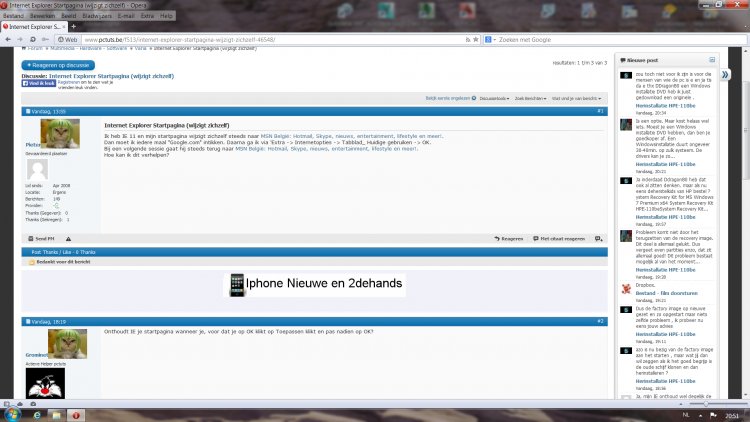750x422 pixels.
Task: Open the discussion title link Internet Explorer Startpagina
Action: (x=111, y=76)
